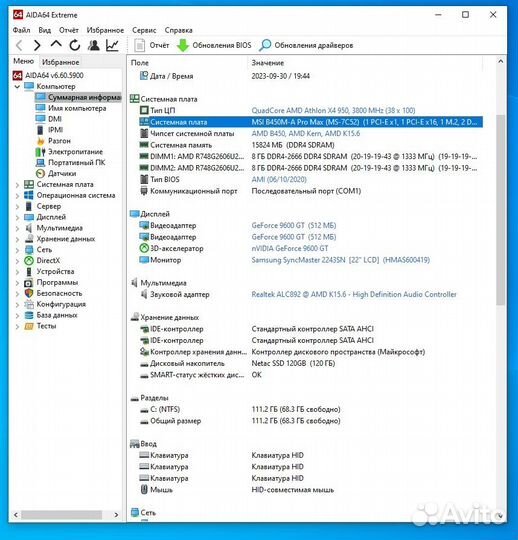Expand the Системная плата tree node

click(x=17, y=185)
